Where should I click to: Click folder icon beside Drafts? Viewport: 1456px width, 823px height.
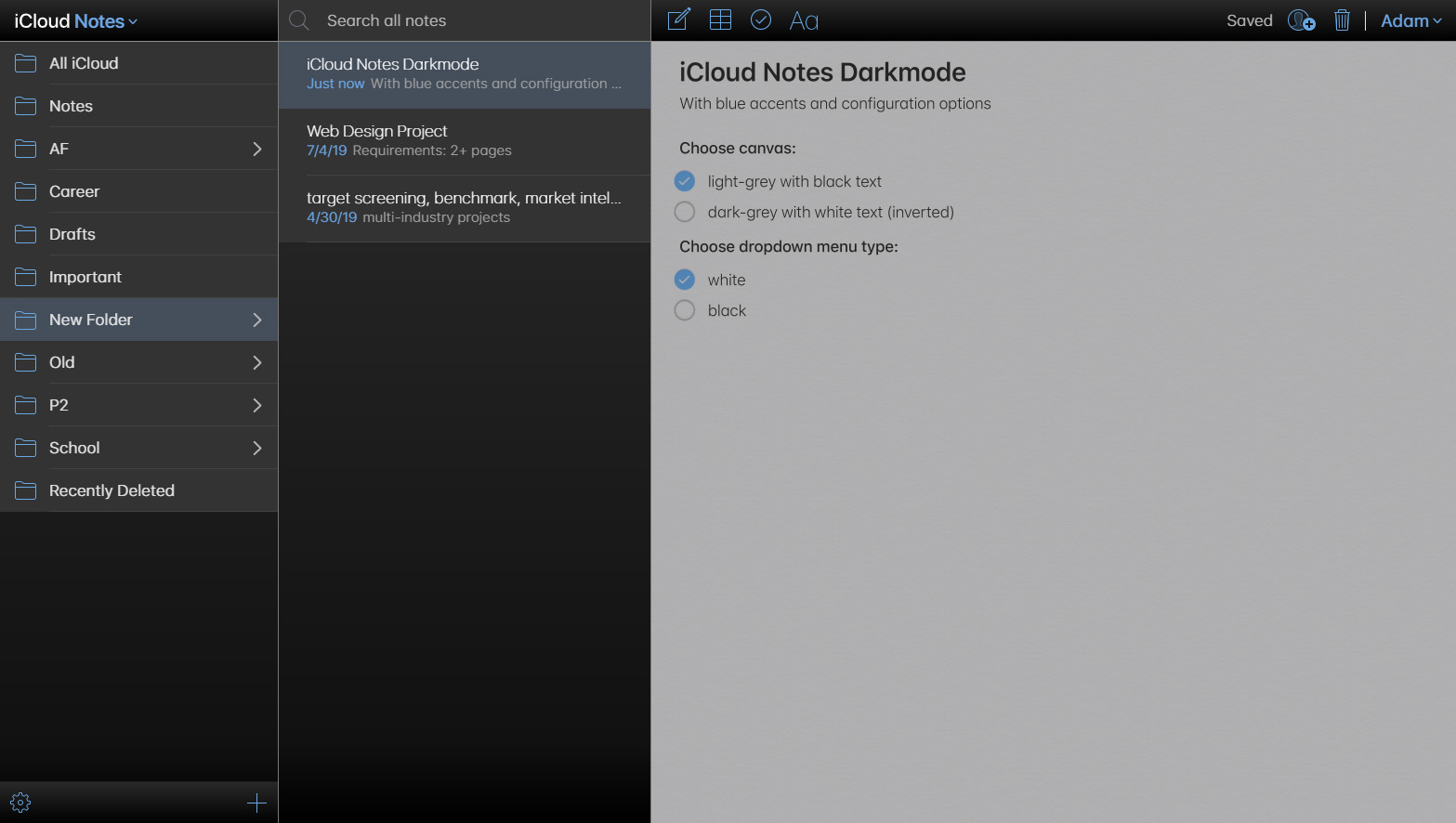[26, 234]
